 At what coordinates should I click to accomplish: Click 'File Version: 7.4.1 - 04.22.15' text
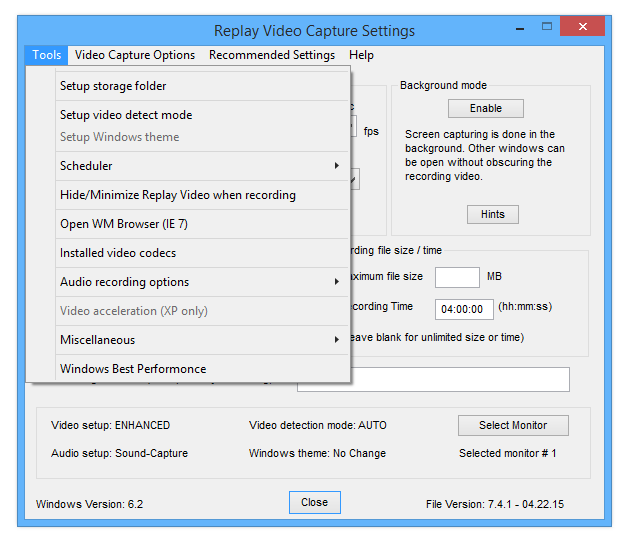[x=495, y=504]
